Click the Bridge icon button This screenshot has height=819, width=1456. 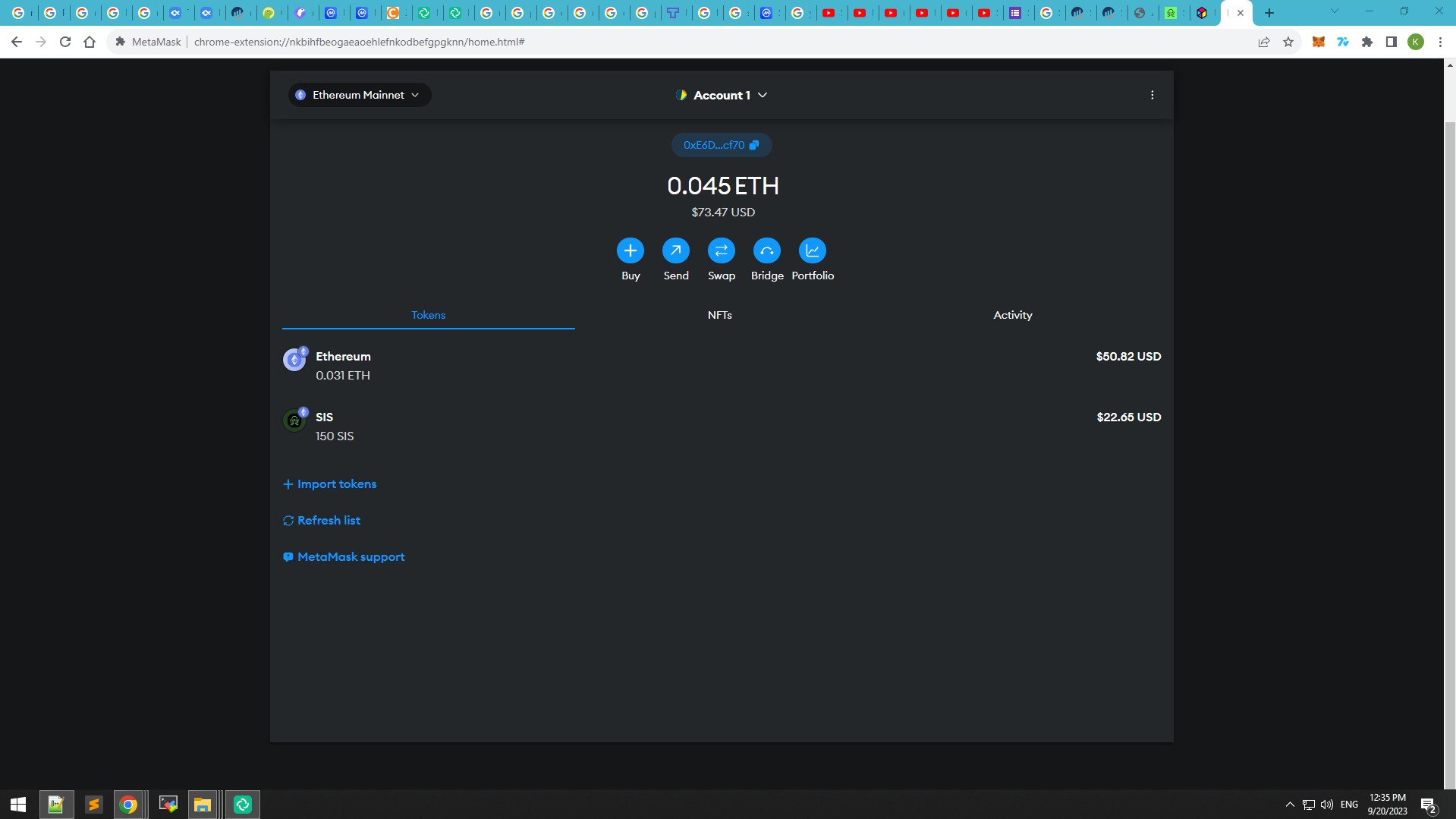(766, 250)
